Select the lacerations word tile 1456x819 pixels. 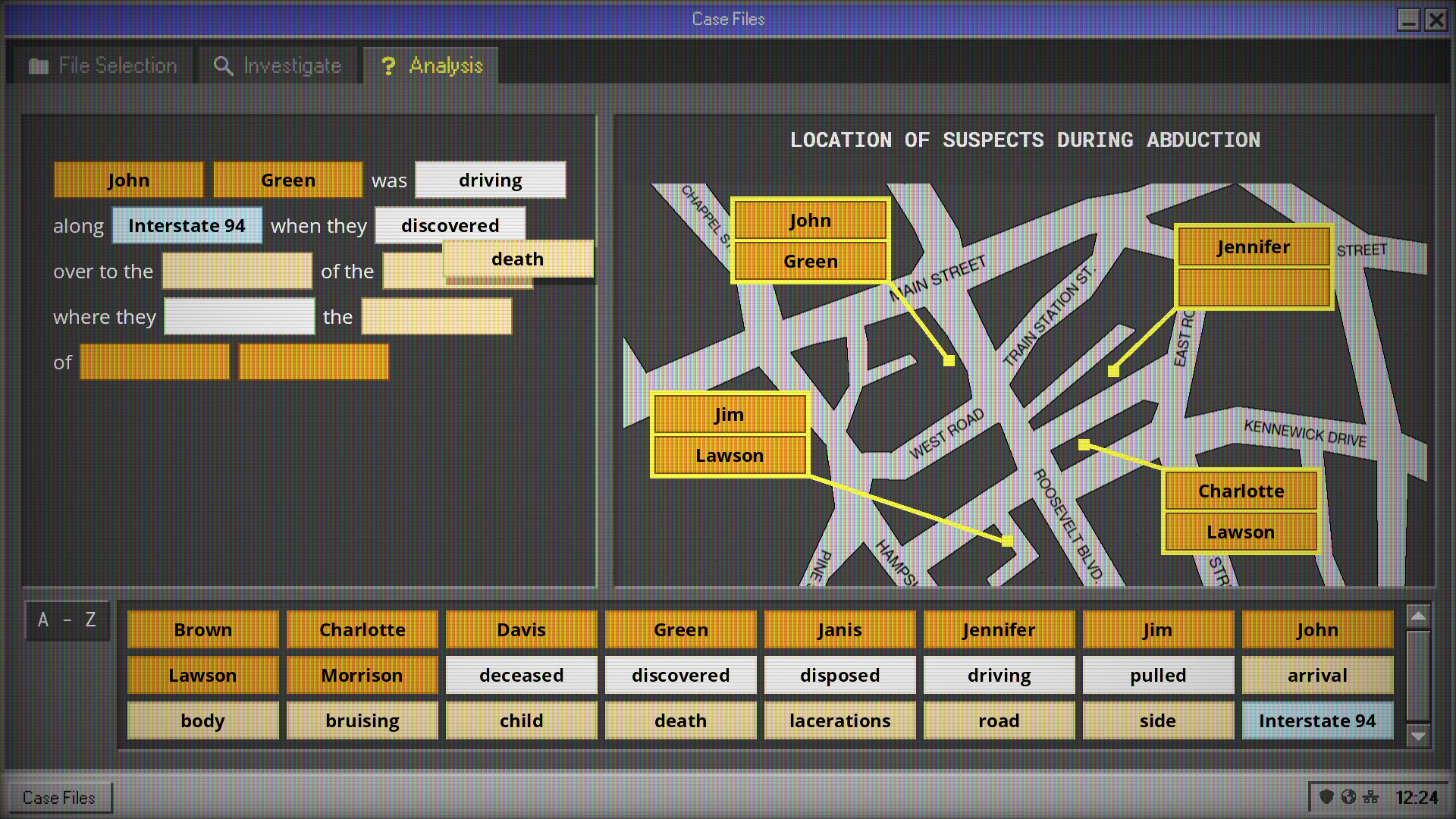(x=839, y=720)
